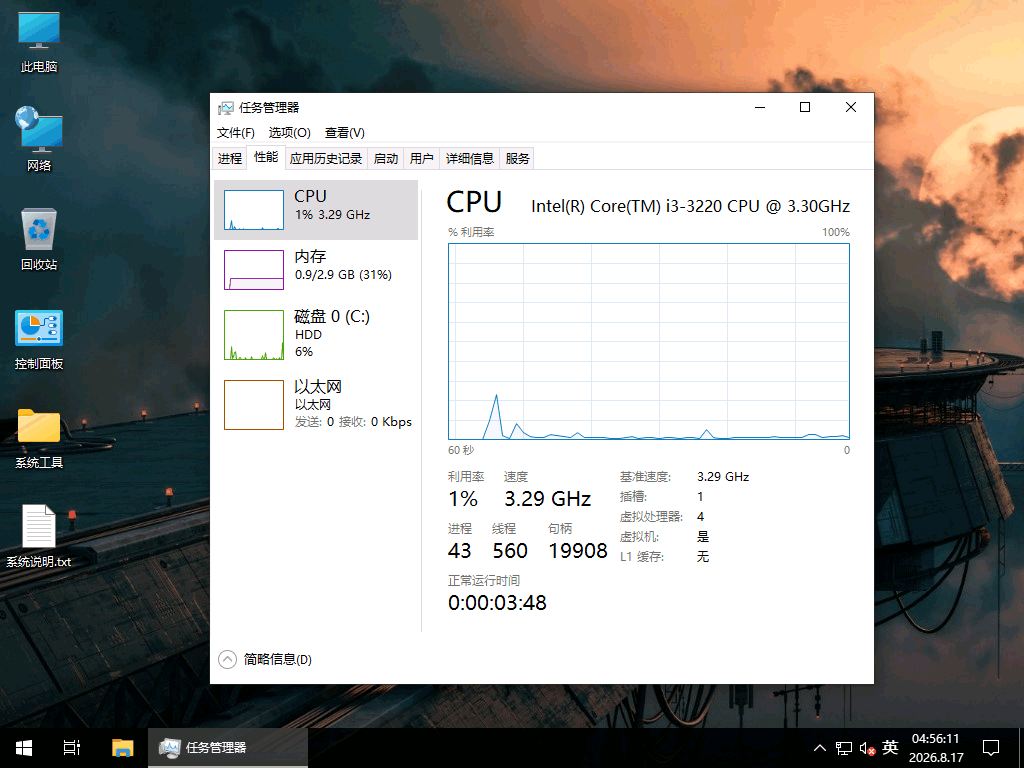Click the CPU utilization graph

[648, 342]
